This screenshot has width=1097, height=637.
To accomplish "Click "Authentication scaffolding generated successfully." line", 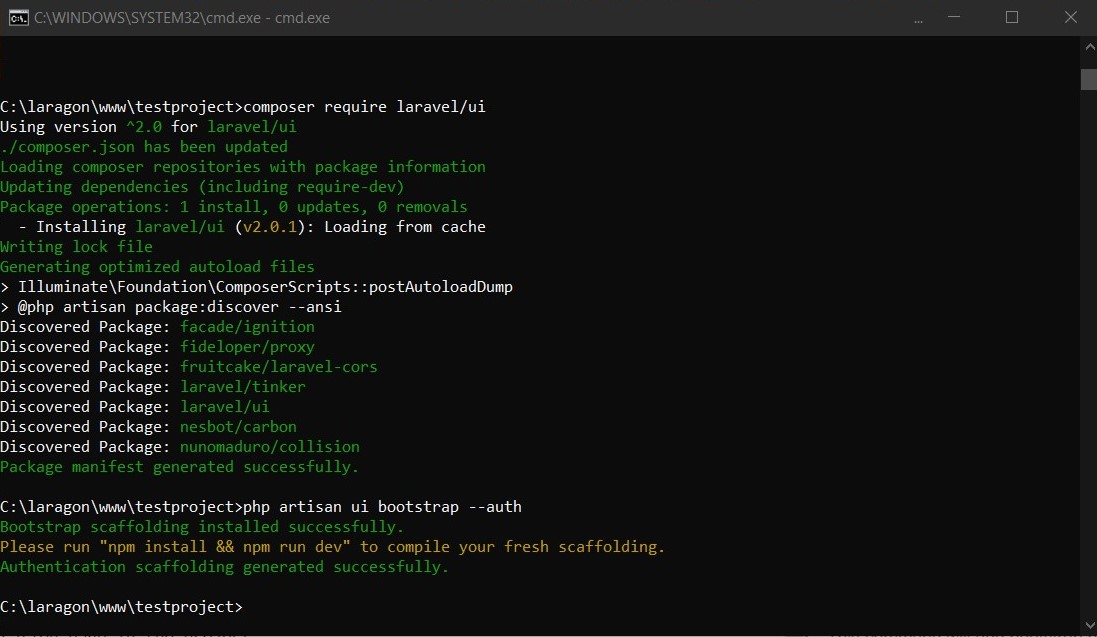I will (225, 567).
